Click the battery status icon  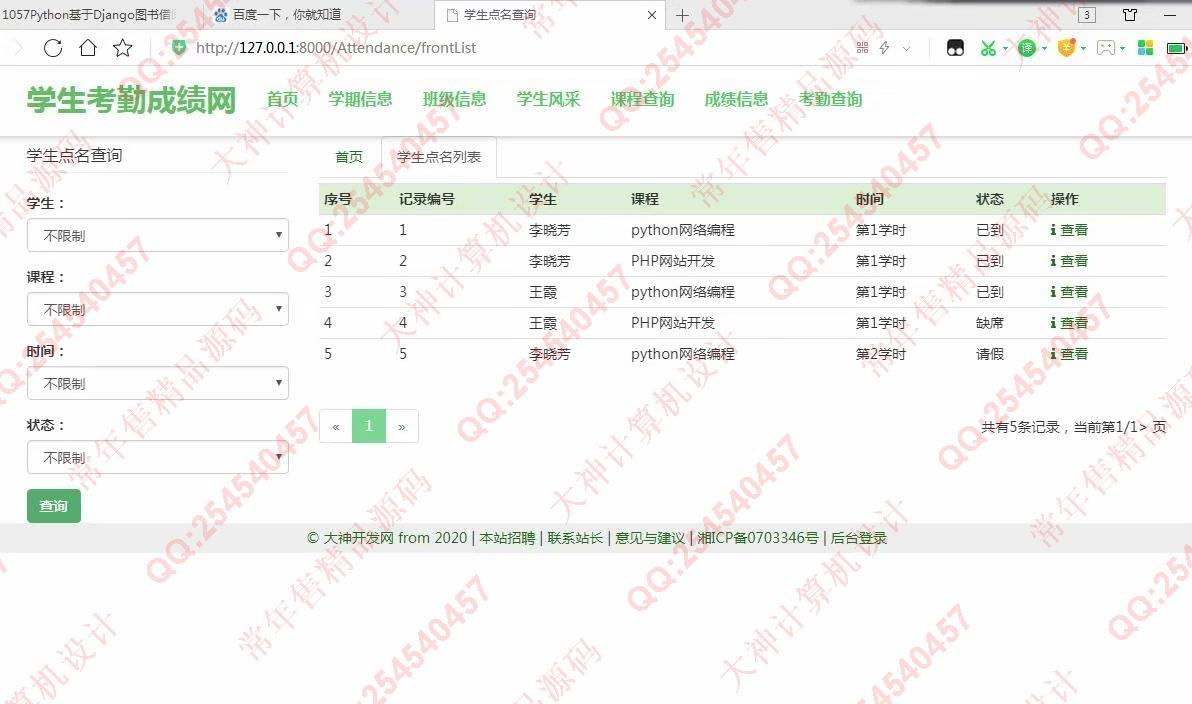pyautogui.click(x=1178, y=48)
